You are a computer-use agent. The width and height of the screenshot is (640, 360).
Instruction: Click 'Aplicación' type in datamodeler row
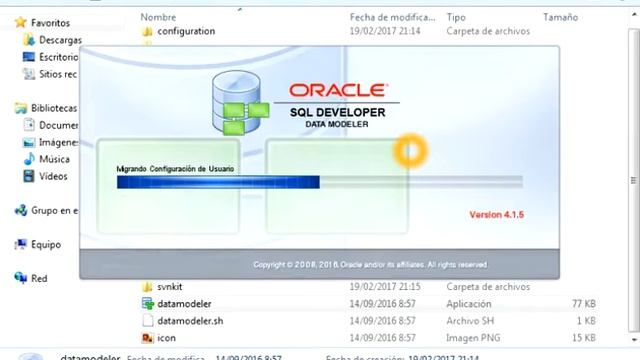pos(469,304)
